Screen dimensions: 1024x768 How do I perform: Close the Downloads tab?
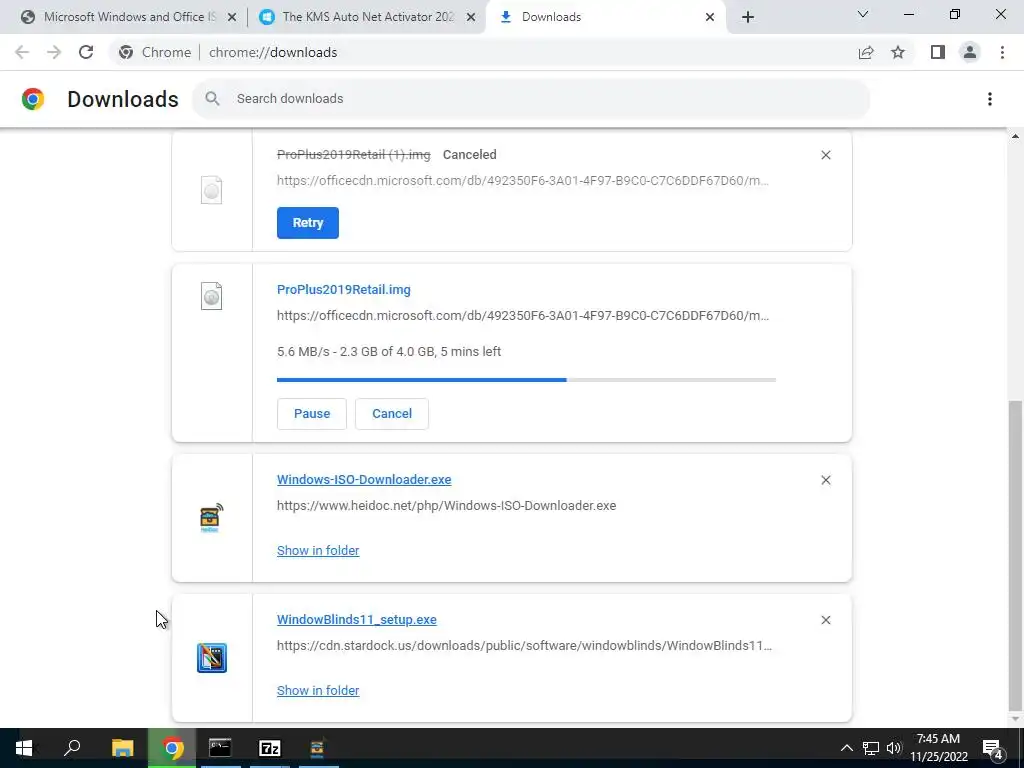coord(710,18)
